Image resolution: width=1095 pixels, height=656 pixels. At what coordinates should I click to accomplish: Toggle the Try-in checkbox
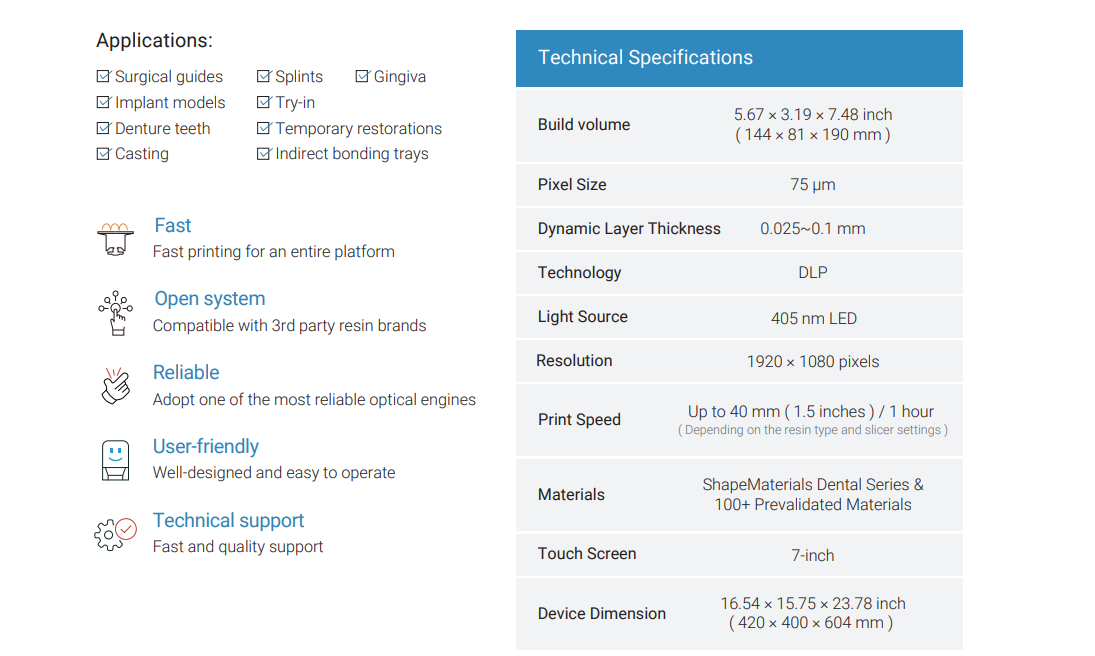tap(263, 102)
